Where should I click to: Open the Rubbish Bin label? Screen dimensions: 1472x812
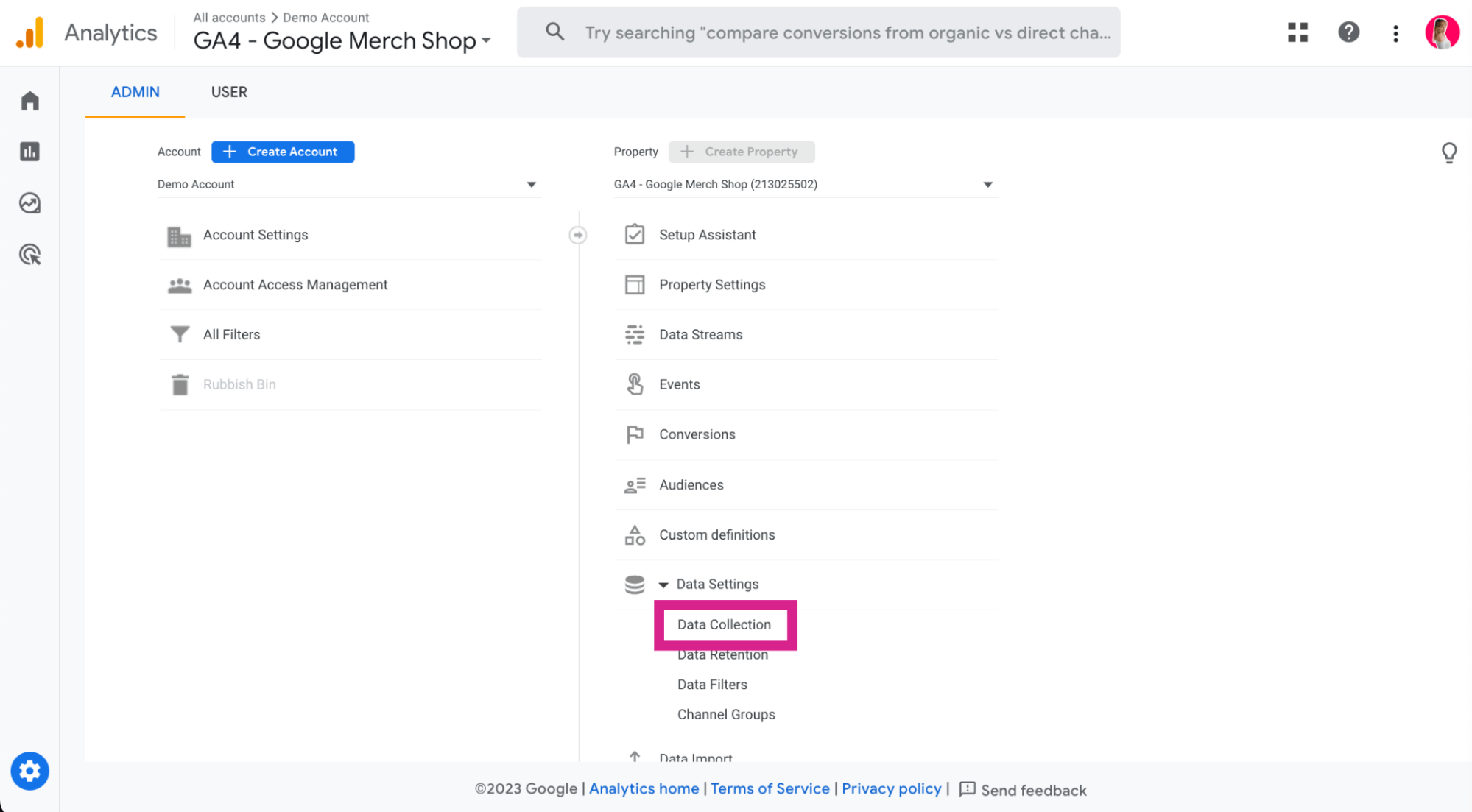point(239,384)
